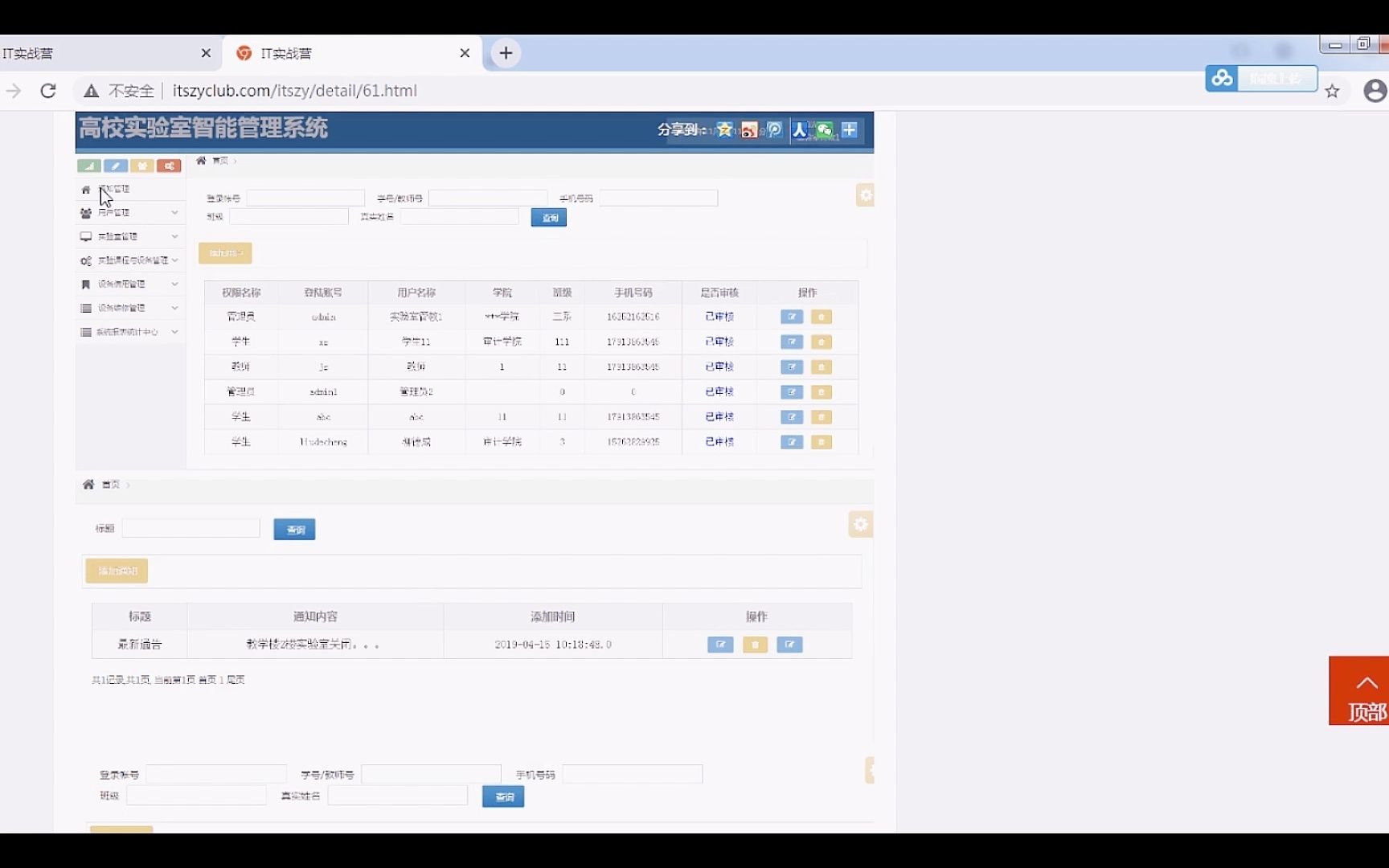Share to Renren using the 人 icon
This screenshot has height=868, width=1389.
coord(799,129)
